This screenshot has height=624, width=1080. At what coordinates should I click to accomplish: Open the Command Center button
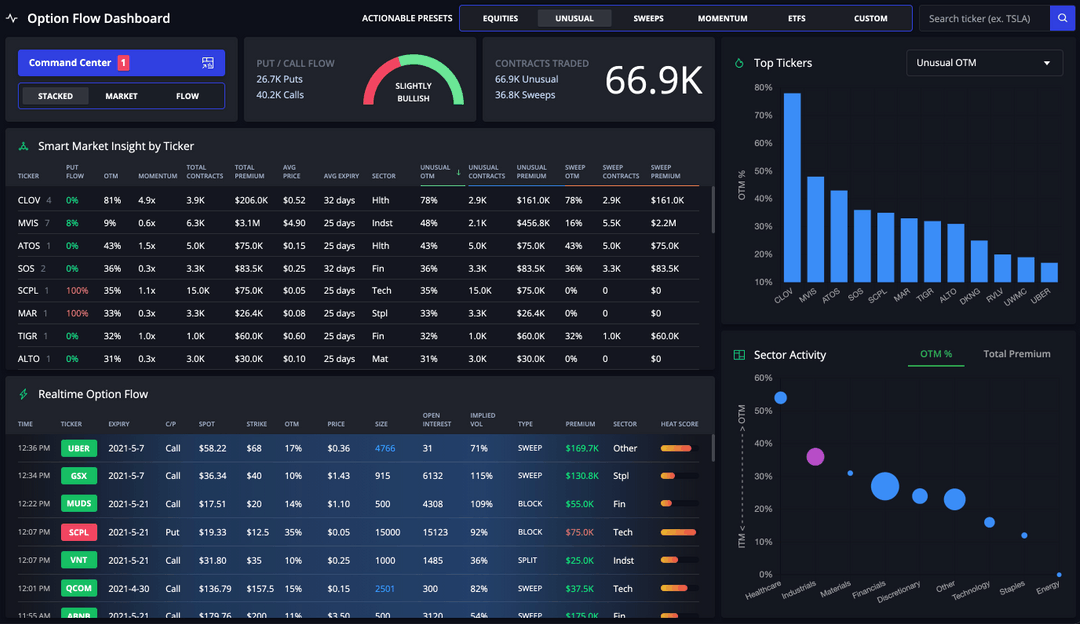pos(121,63)
